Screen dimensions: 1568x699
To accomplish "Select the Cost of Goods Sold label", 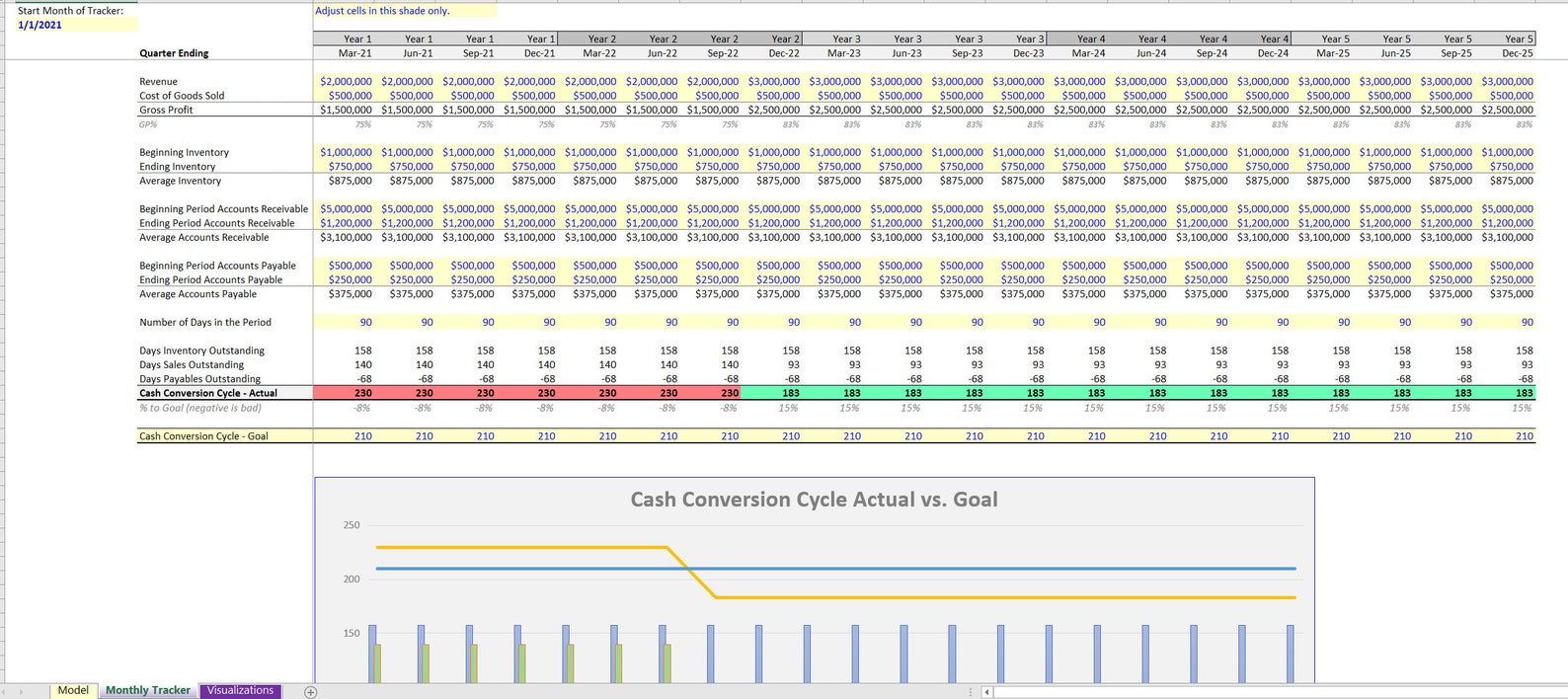I will point(182,96).
